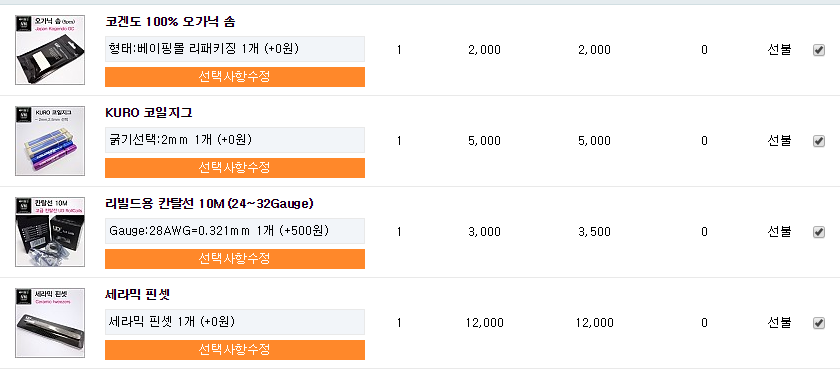Click 선택사항수정 for 코겐도 오가닉 솜
This screenshot has width=840, height=379.
tap(235, 77)
